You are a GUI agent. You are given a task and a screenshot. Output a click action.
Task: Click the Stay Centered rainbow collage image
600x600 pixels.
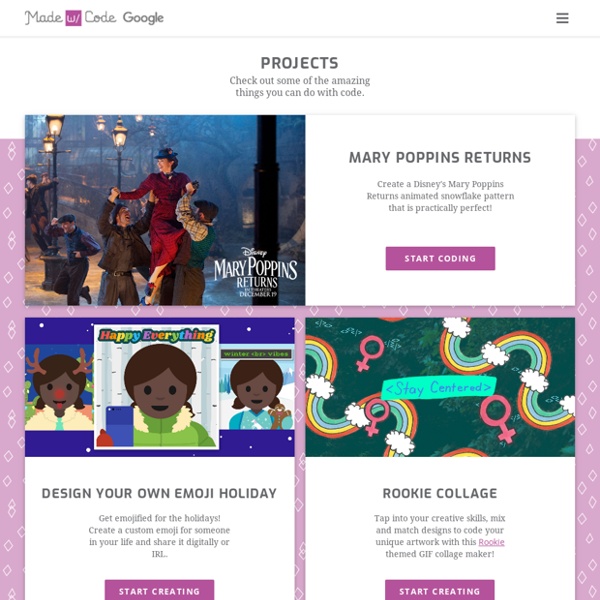(440, 387)
